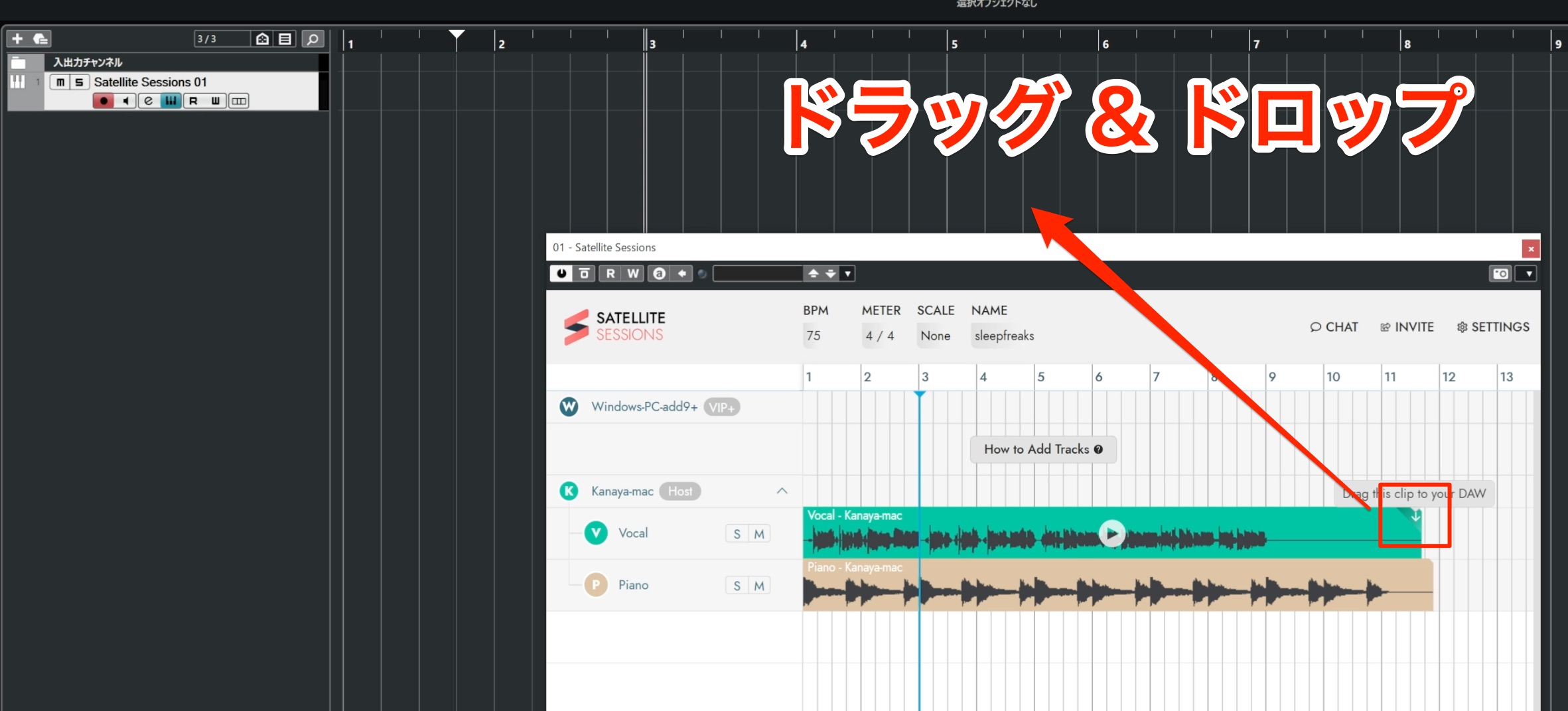The height and width of the screenshot is (711, 1568).
Task: Click the 3 / 3 track count field
Action: click(222, 39)
